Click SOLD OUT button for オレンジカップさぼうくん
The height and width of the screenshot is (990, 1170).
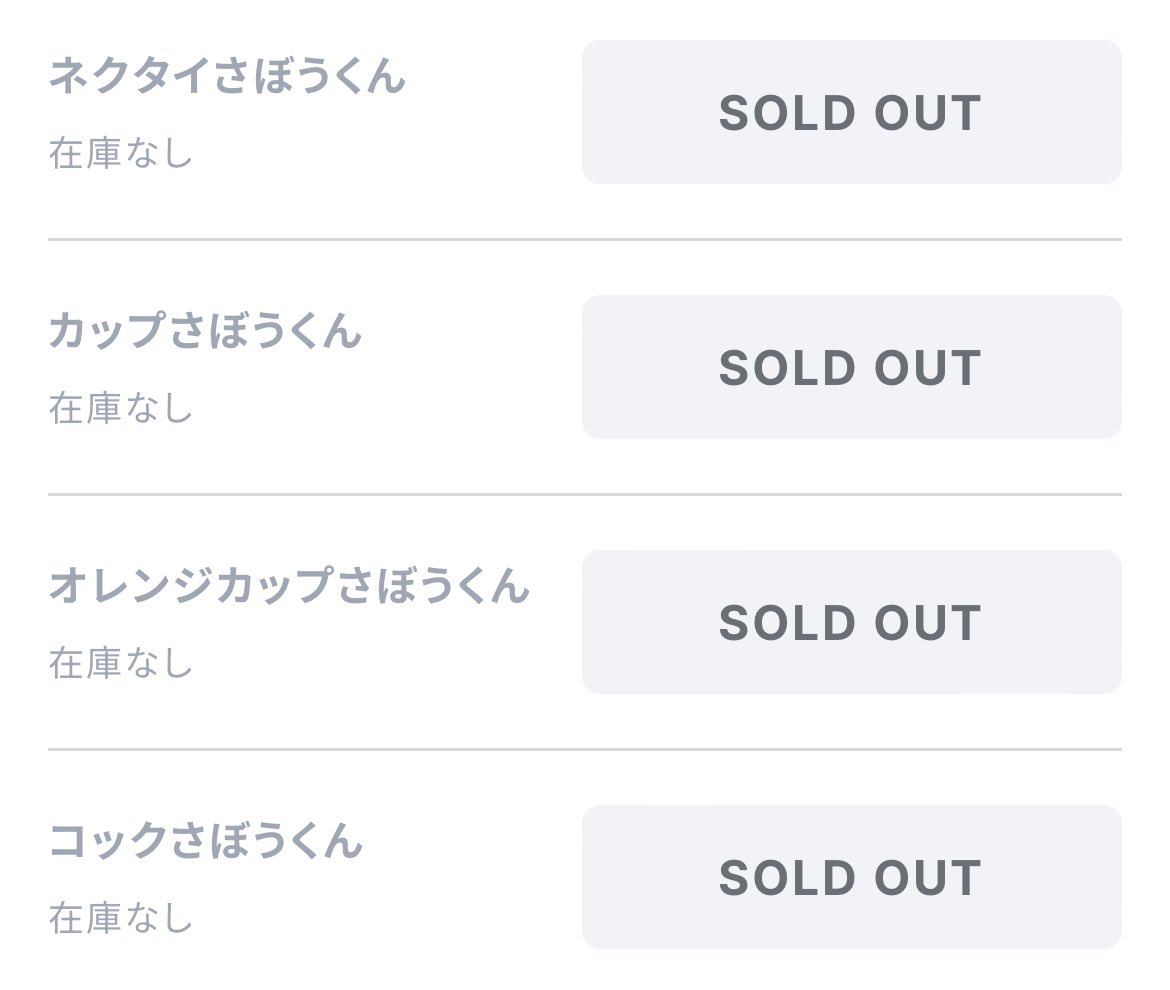point(851,622)
